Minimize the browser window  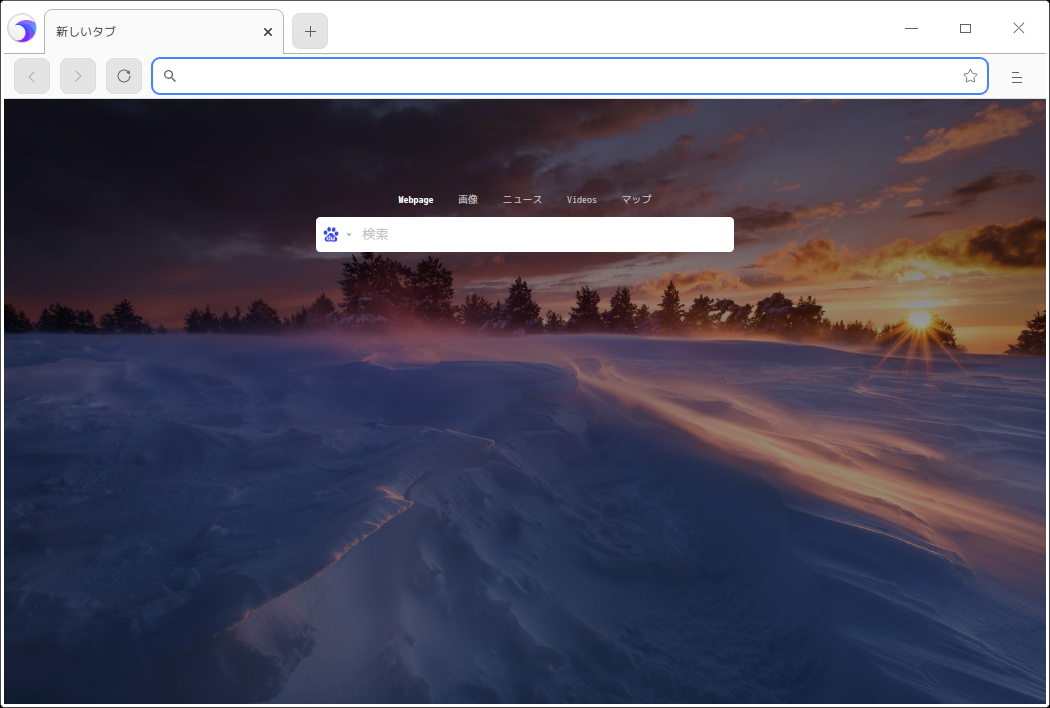911,28
